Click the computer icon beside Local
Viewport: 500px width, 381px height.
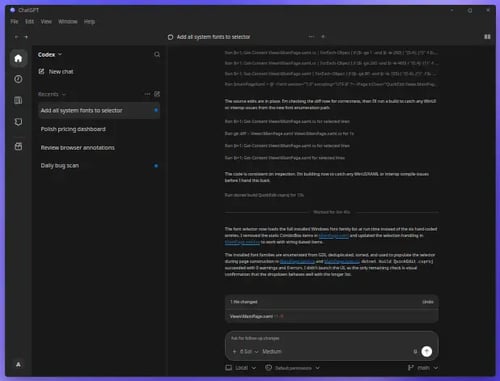click(229, 368)
